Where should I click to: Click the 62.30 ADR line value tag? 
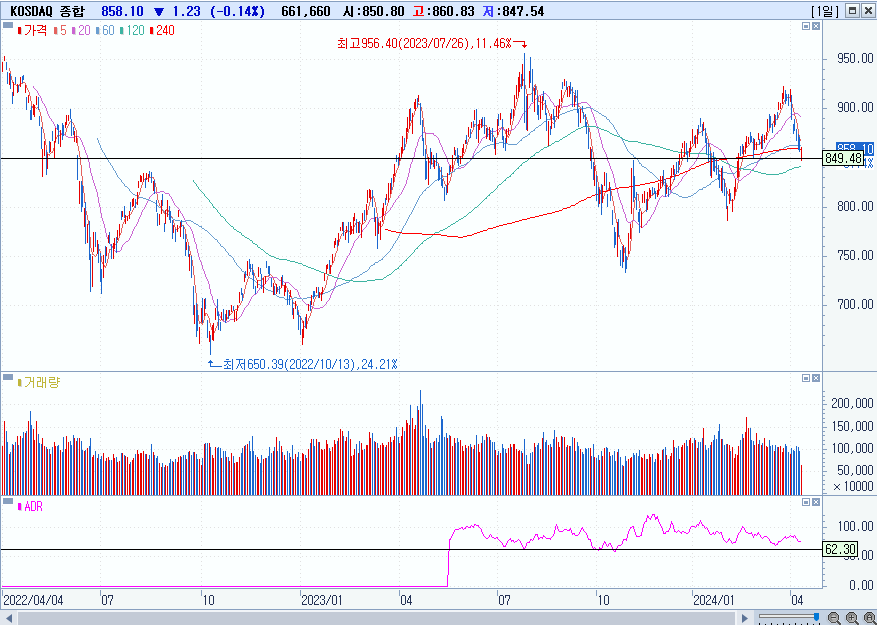pos(841,549)
